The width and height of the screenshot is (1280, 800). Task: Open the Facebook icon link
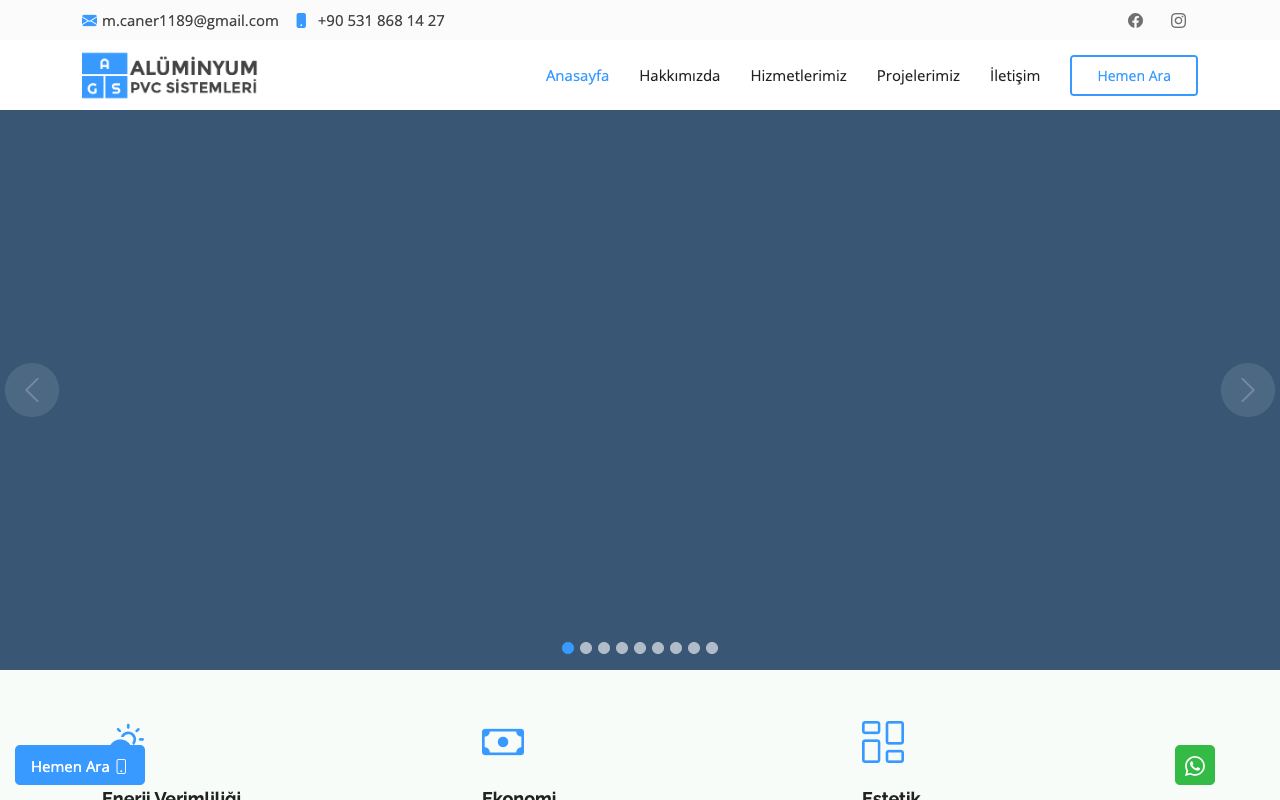1135,20
